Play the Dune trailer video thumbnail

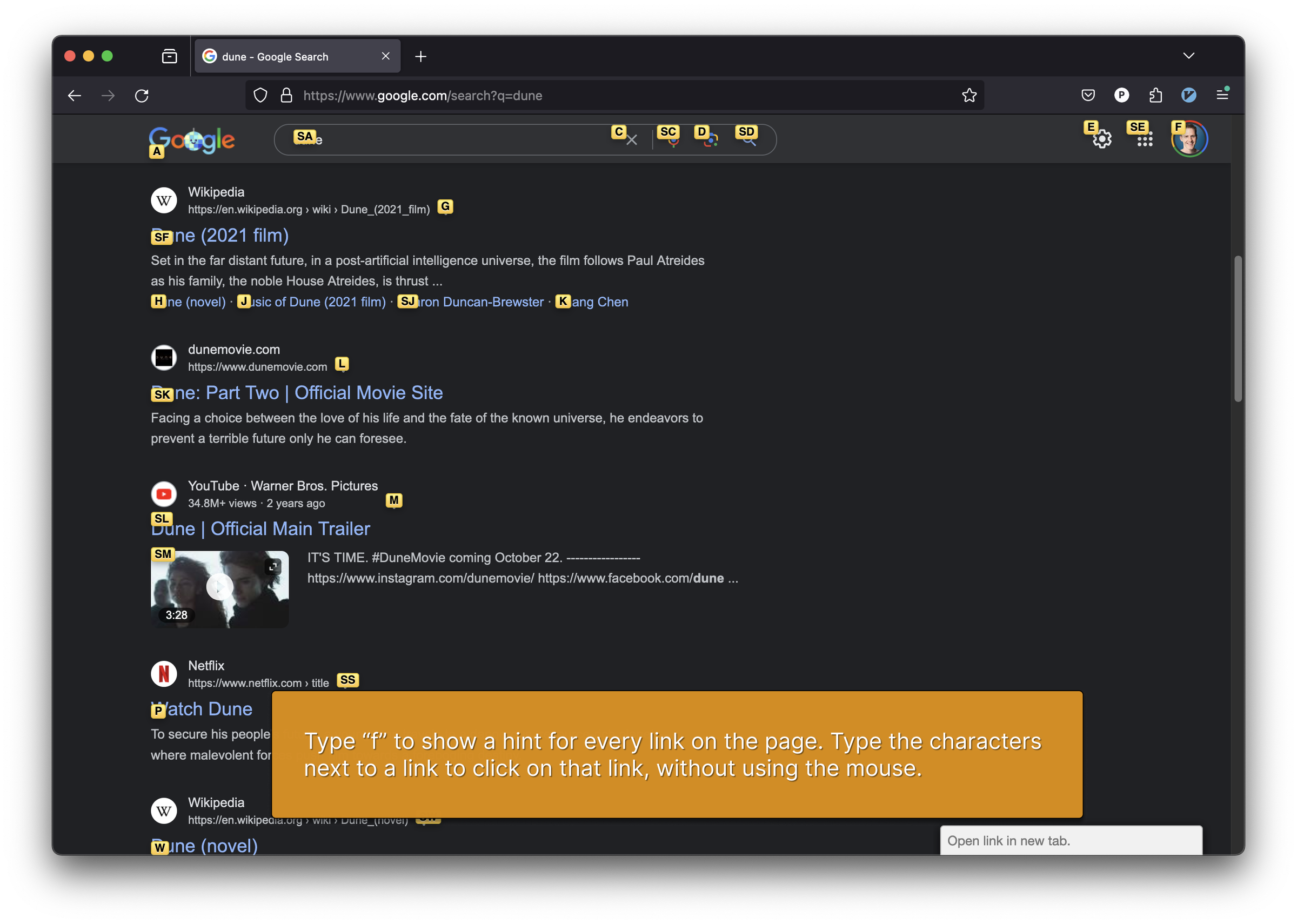tap(219, 588)
